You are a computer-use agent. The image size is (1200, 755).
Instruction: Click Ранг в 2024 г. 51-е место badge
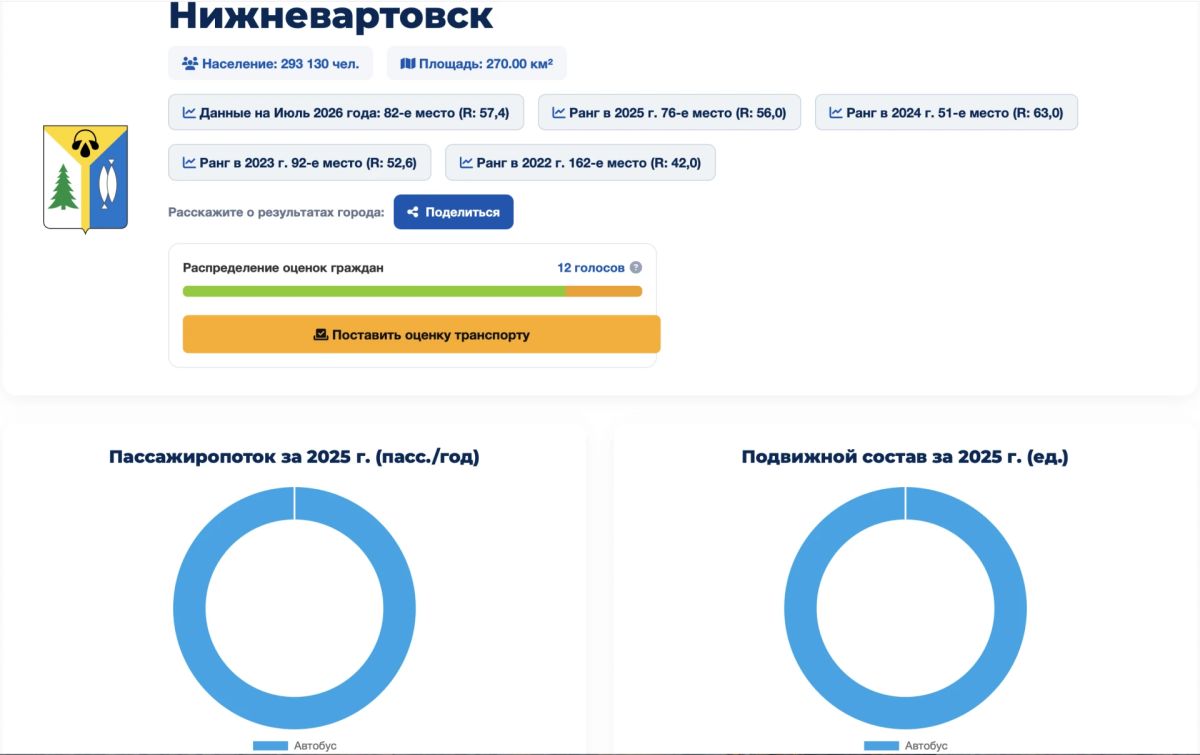pos(946,112)
